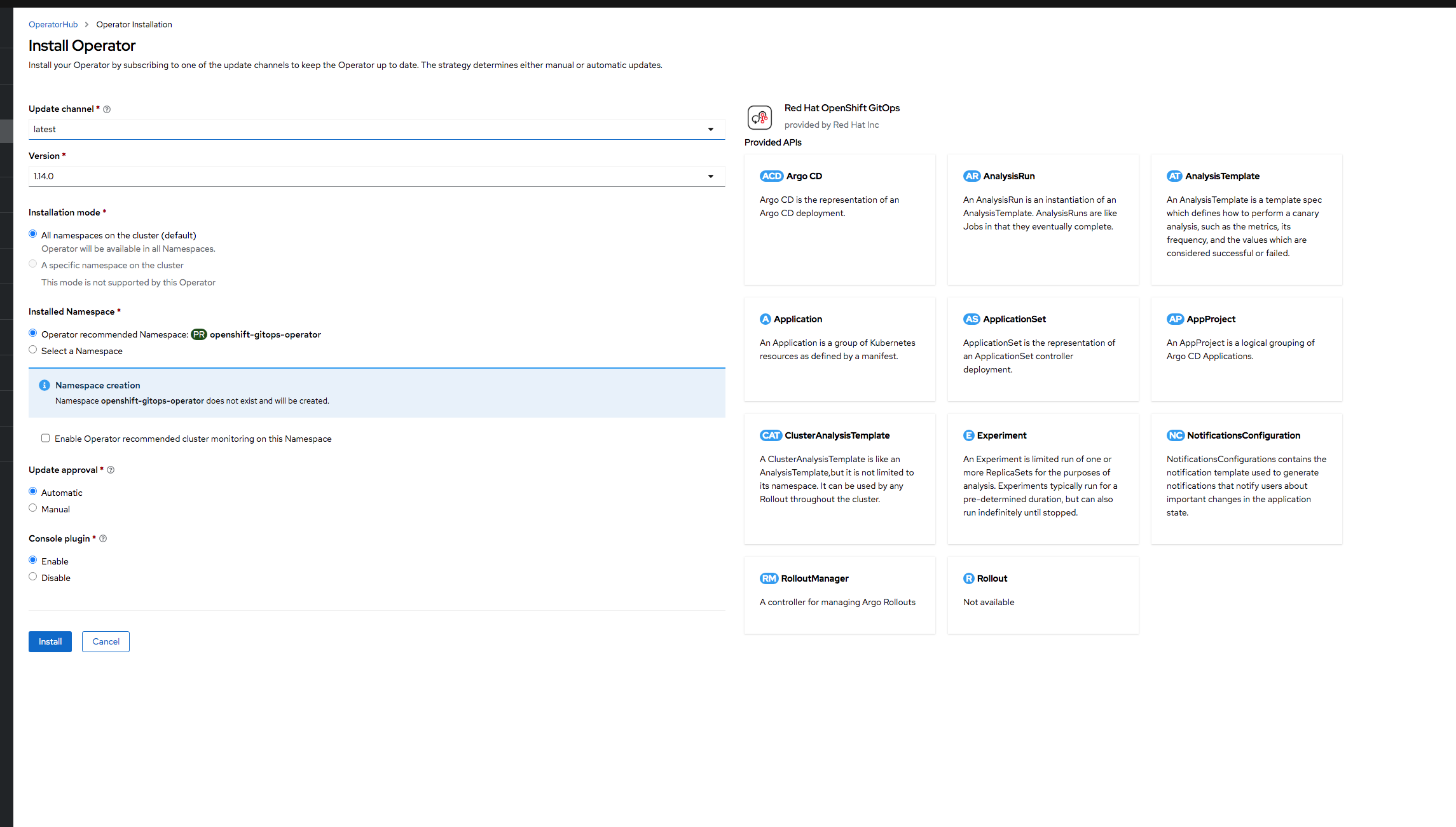
Task: Click the Namespace creation alert title
Action: pos(98,385)
